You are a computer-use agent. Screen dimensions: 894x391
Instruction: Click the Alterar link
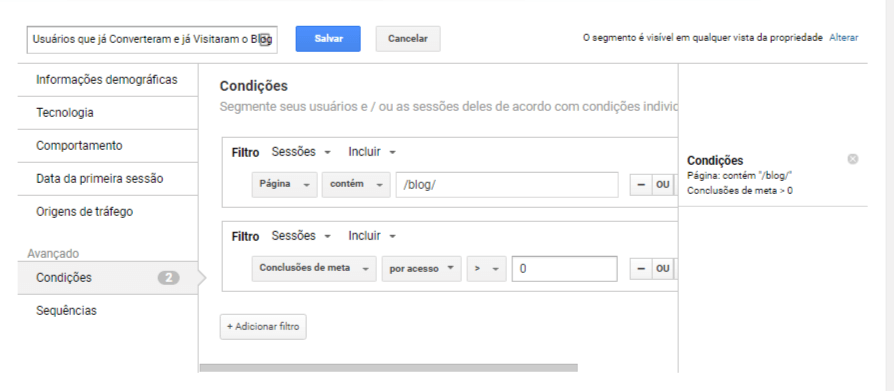point(843,38)
